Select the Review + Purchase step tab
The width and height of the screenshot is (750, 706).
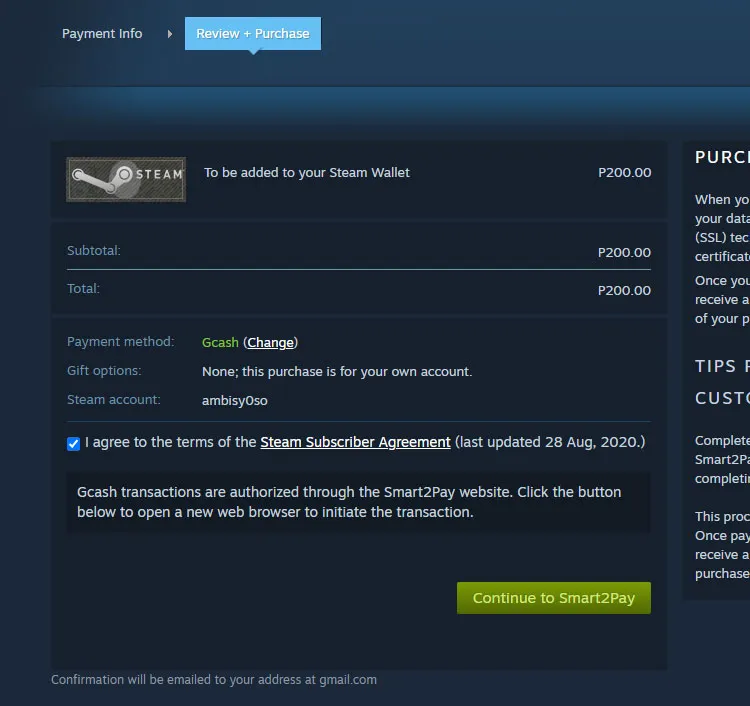253,33
